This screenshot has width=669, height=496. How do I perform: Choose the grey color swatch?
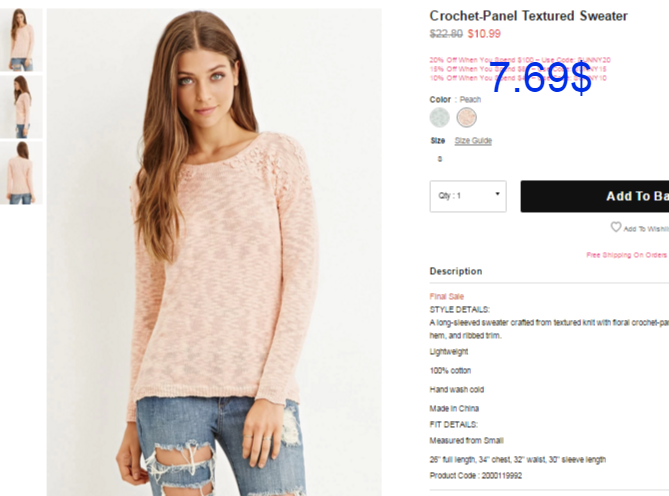(439, 117)
